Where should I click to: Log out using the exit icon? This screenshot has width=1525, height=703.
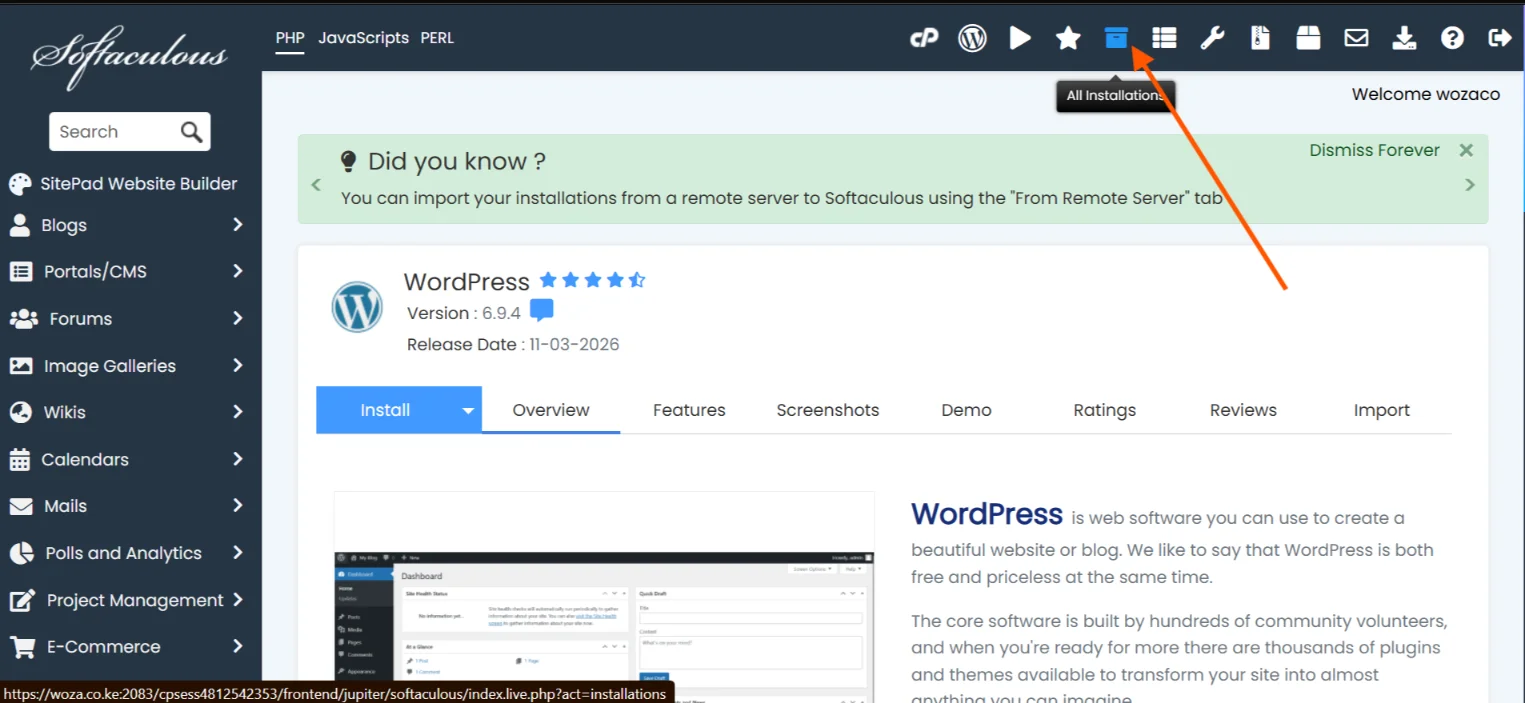(1500, 38)
